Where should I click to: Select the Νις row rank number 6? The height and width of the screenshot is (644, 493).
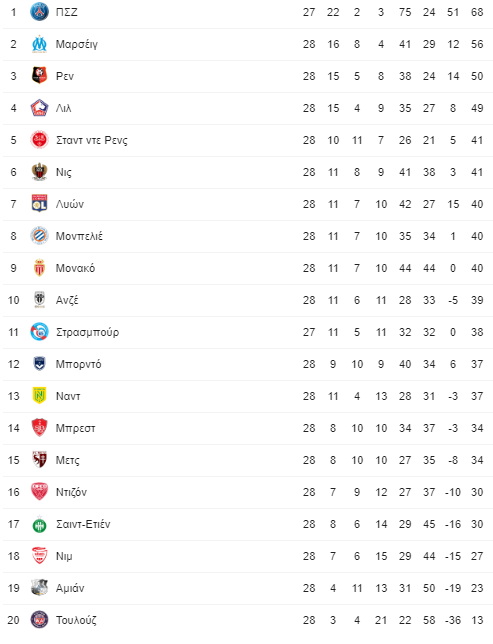14,172
